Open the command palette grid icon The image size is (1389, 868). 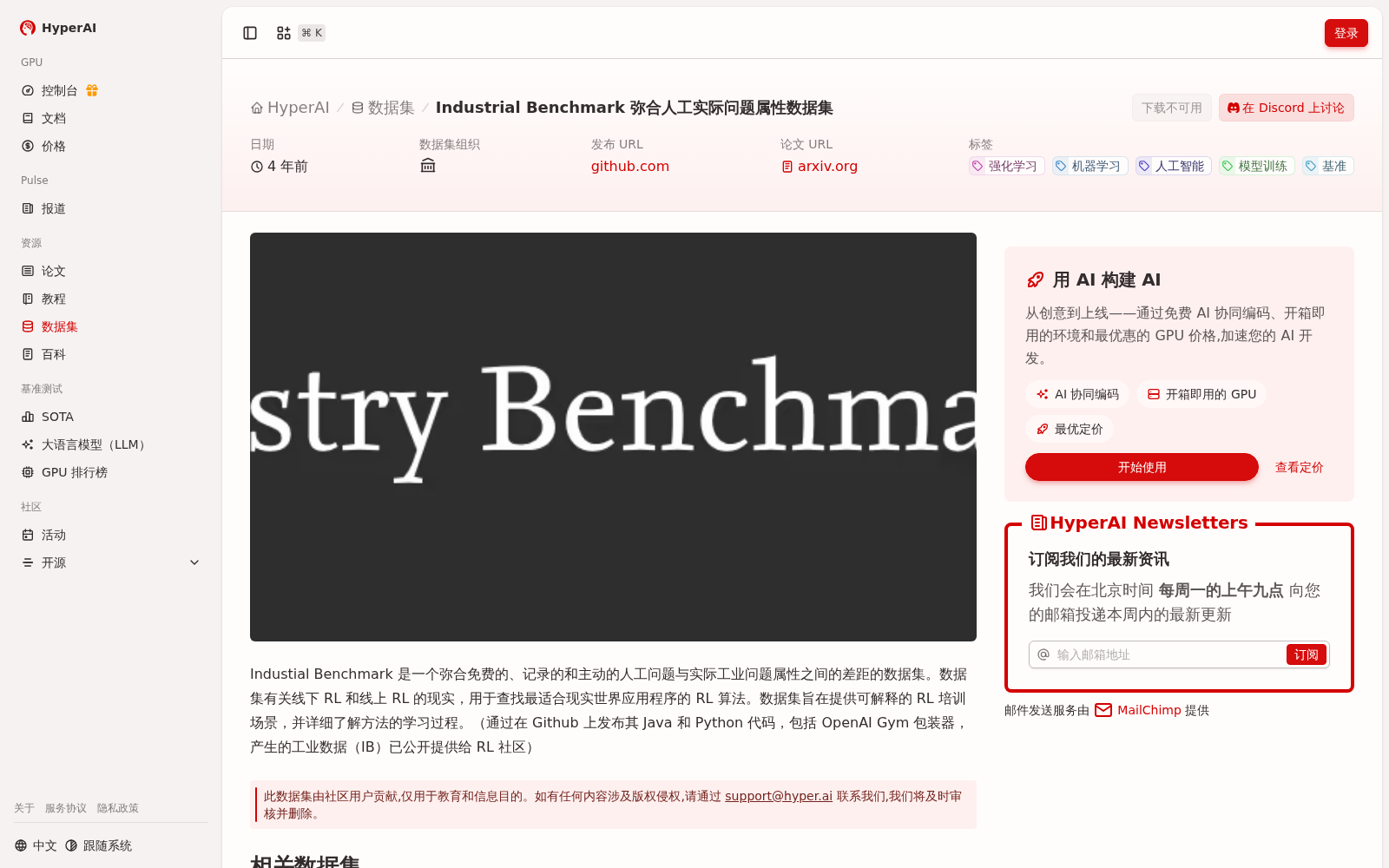click(284, 33)
